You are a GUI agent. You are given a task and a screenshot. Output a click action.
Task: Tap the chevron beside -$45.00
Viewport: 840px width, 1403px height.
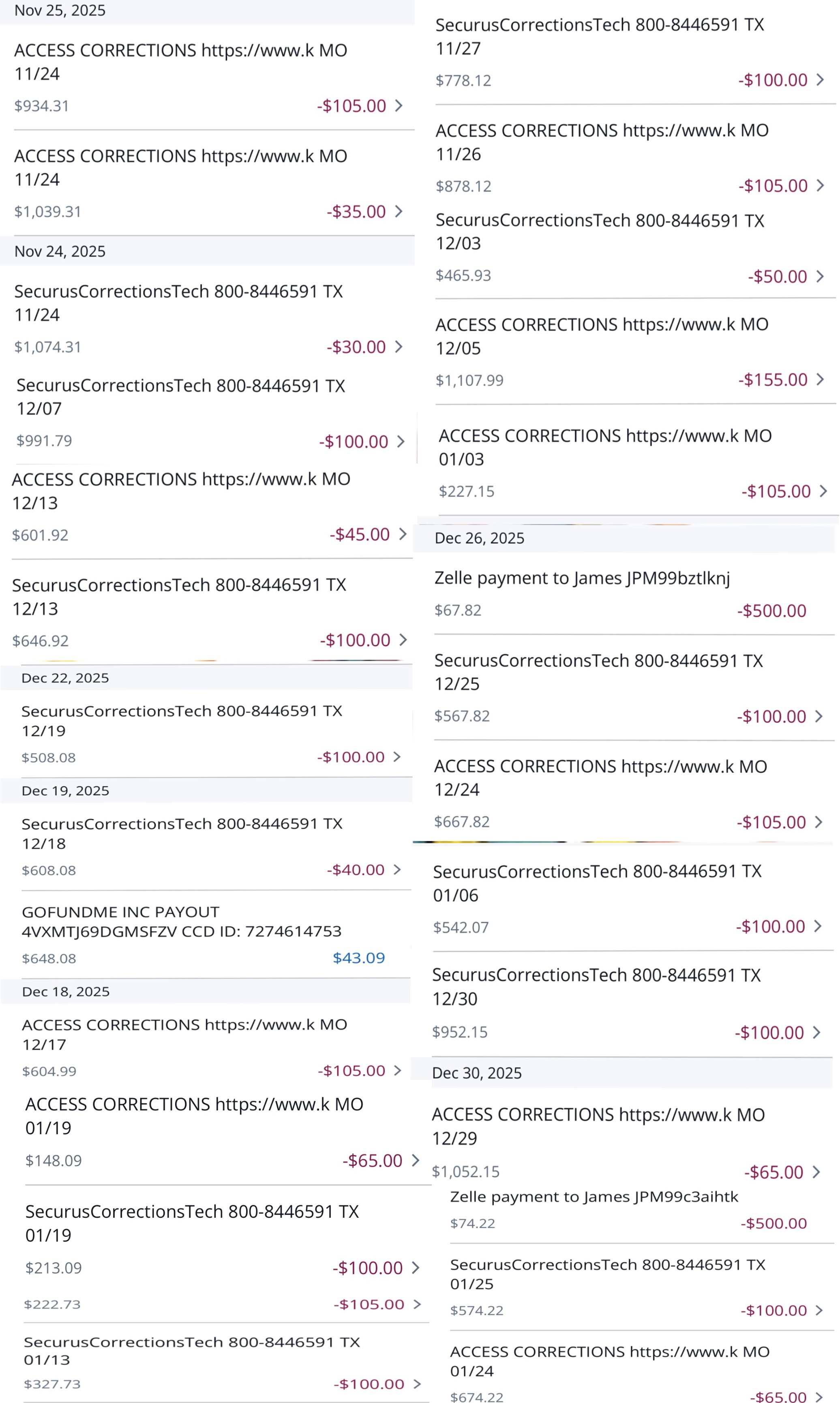click(x=403, y=534)
